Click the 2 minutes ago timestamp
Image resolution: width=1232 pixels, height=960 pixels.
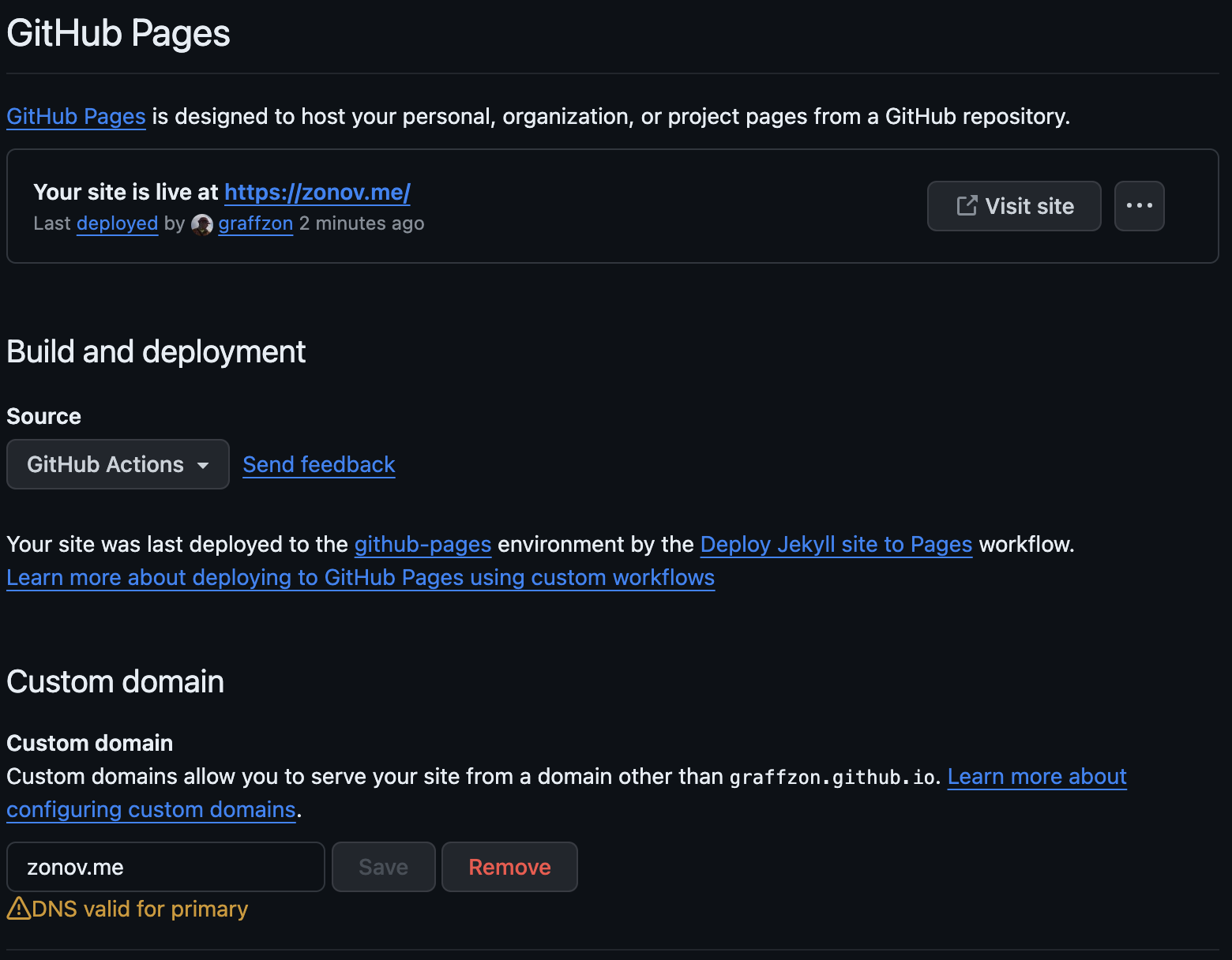click(362, 224)
